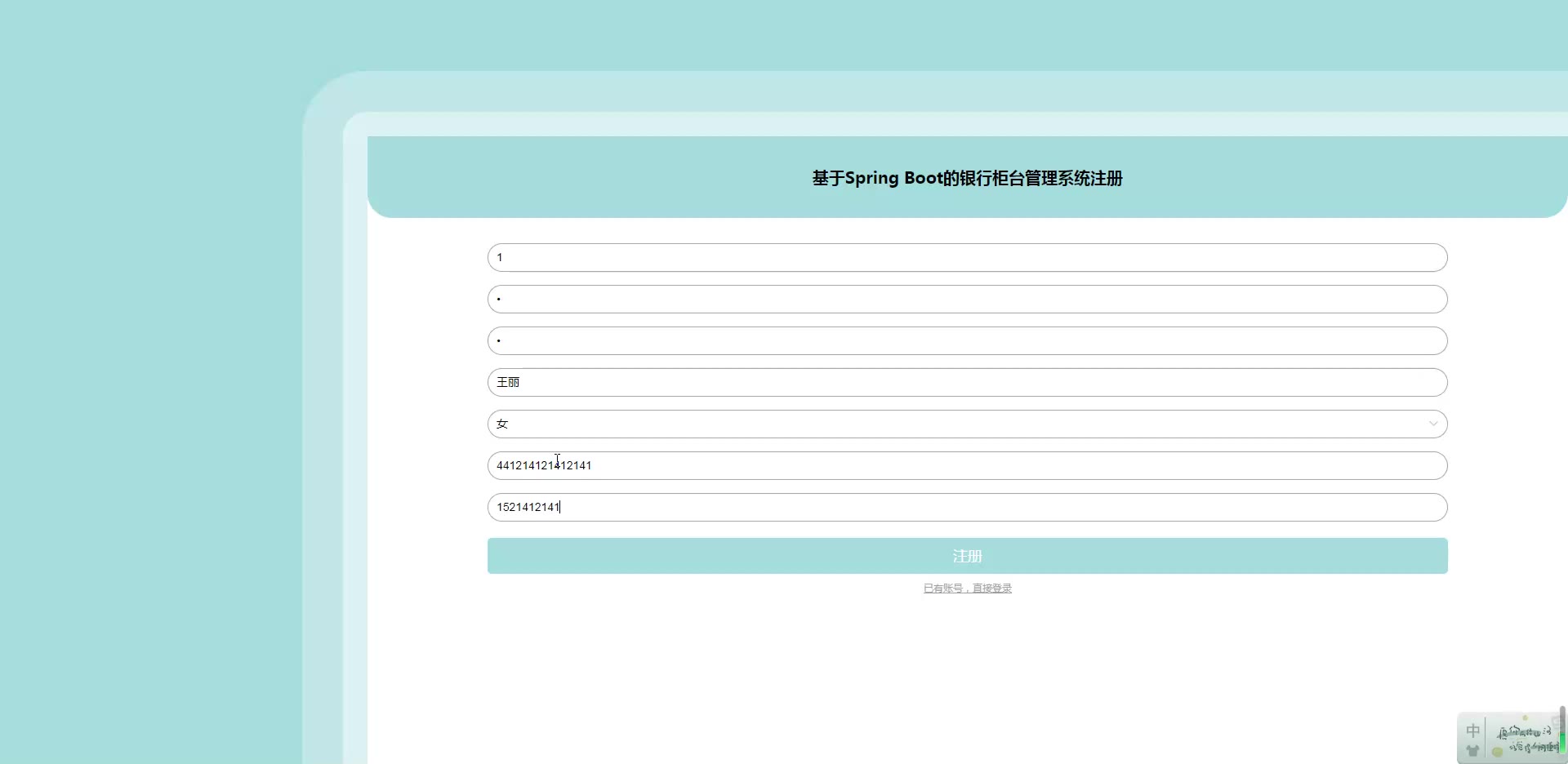
Task: Click the ID number field 441214121412141
Action: click(967, 465)
